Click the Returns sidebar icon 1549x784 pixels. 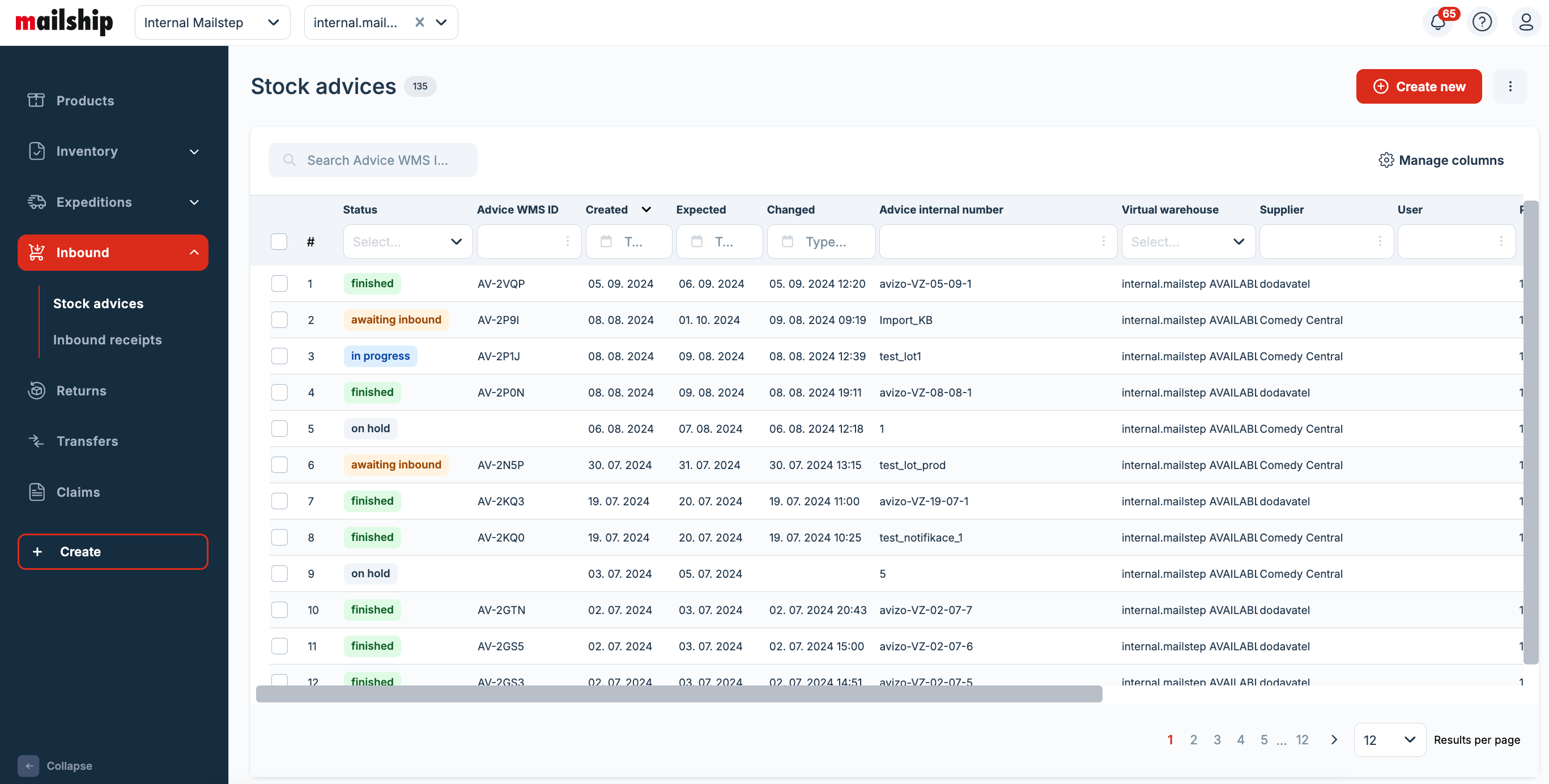pyautogui.click(x=37, y=391)
